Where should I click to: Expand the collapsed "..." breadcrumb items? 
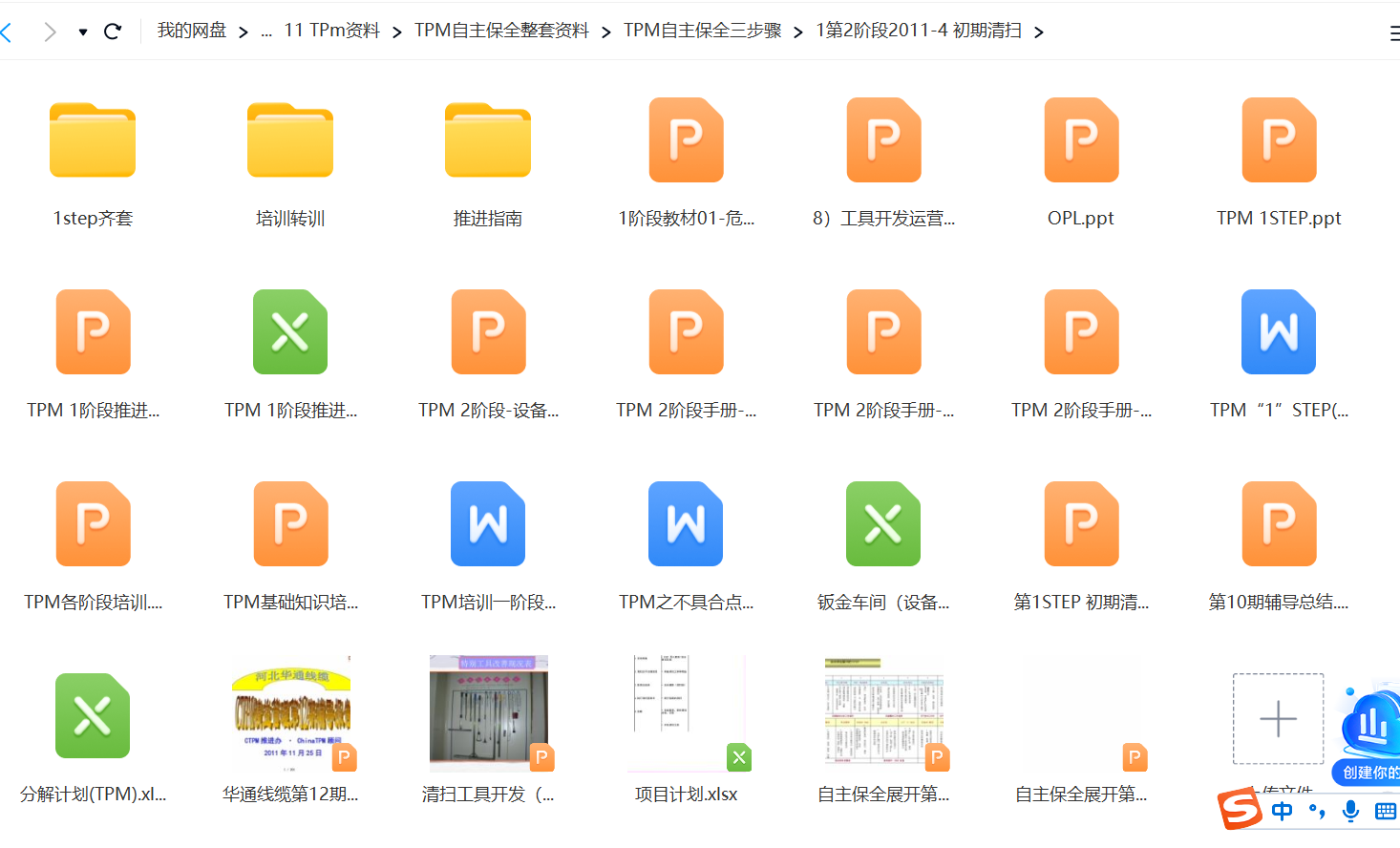pyautogui.click(x=265, y=30)
